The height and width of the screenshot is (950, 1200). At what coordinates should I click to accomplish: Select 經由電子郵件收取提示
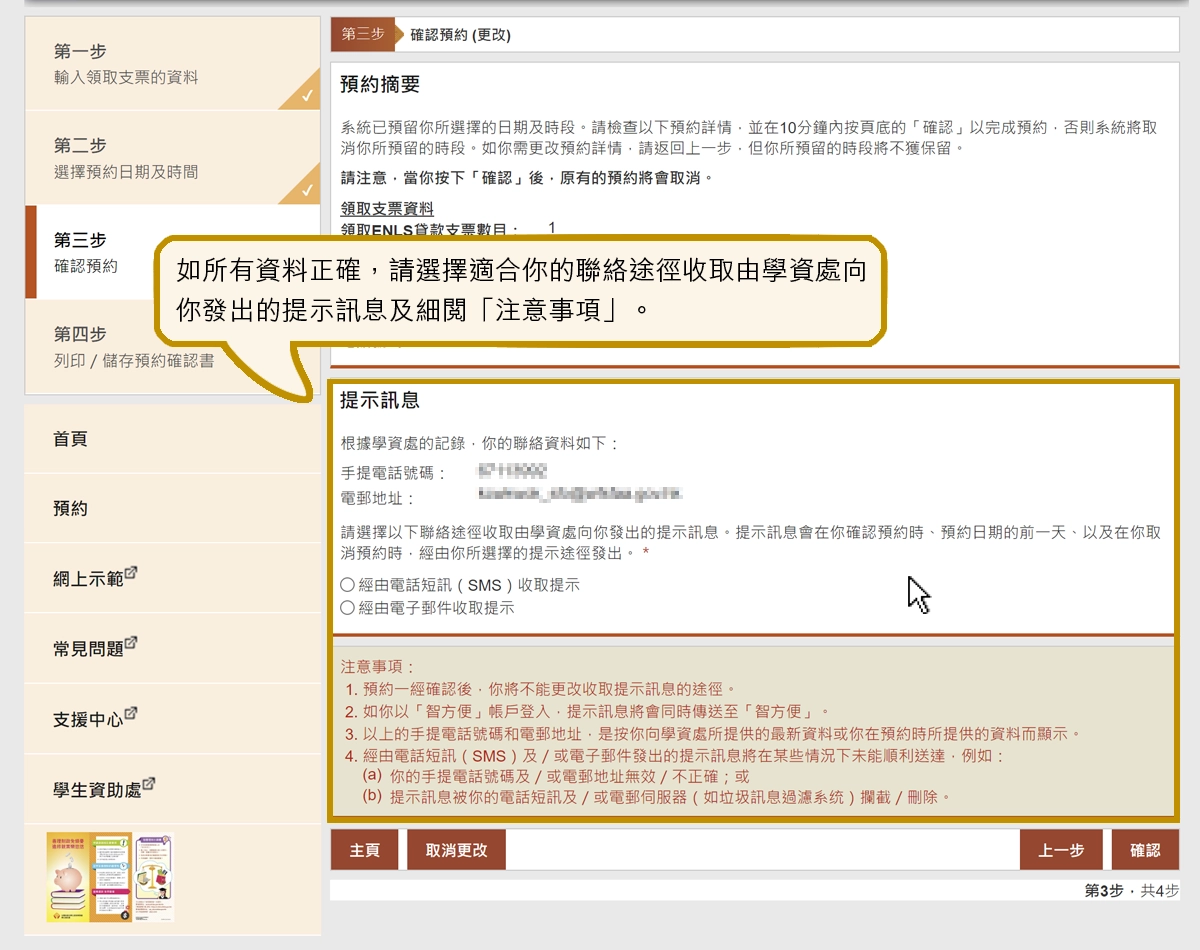[346, 610]
